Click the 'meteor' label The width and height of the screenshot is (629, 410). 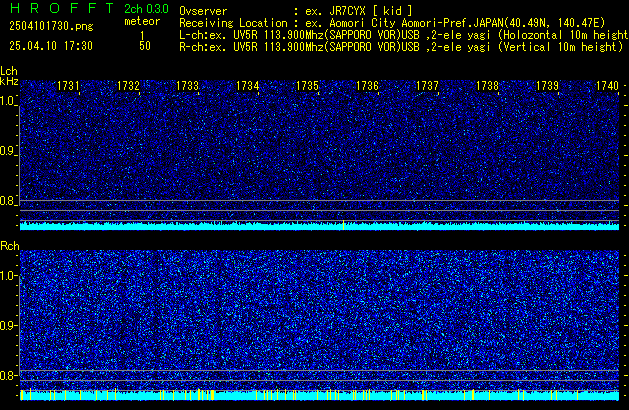click(142, 21)
